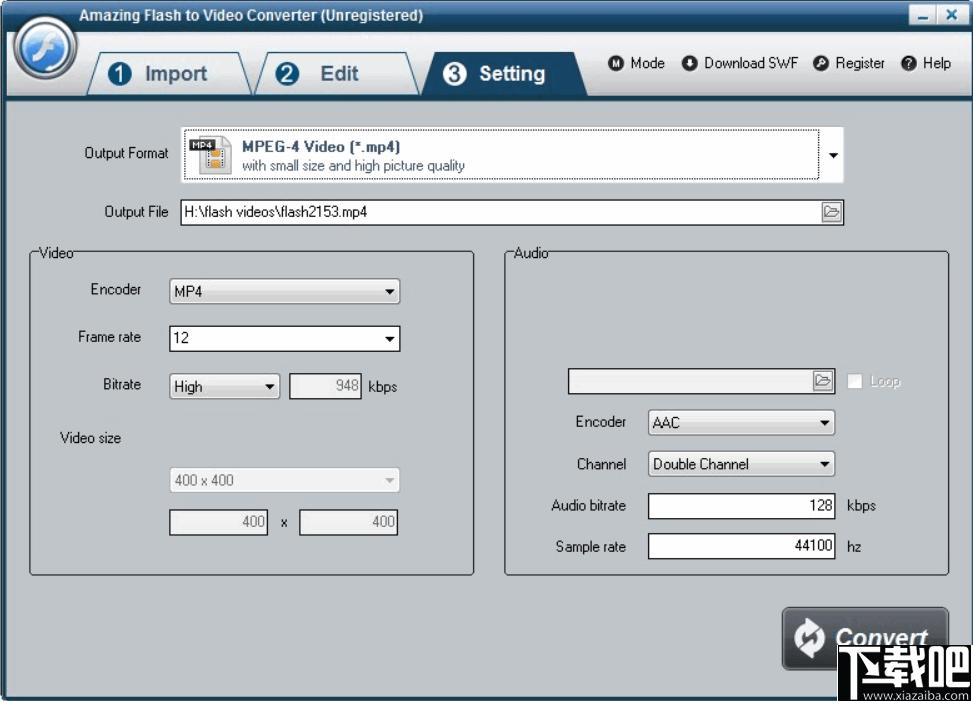Click the Download SWF icon
The image size is (973, 701).
(689, 63)
